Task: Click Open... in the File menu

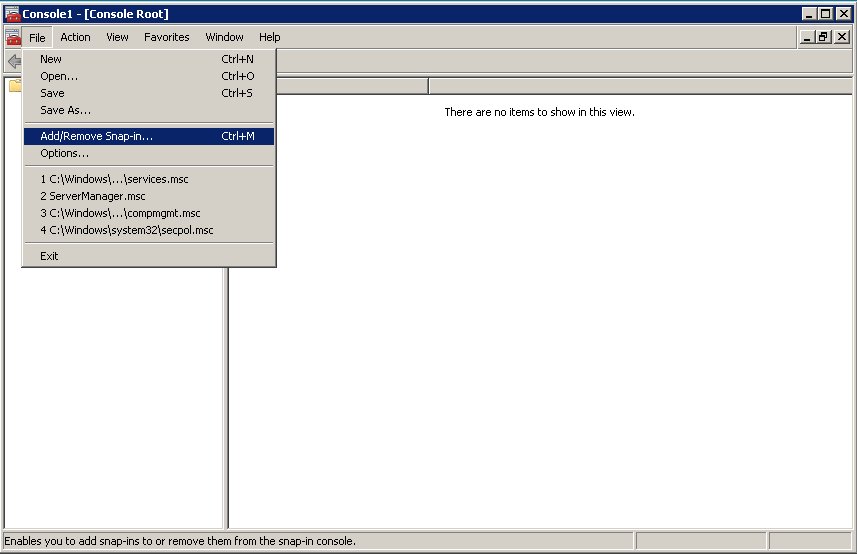Action: [59, 76]
